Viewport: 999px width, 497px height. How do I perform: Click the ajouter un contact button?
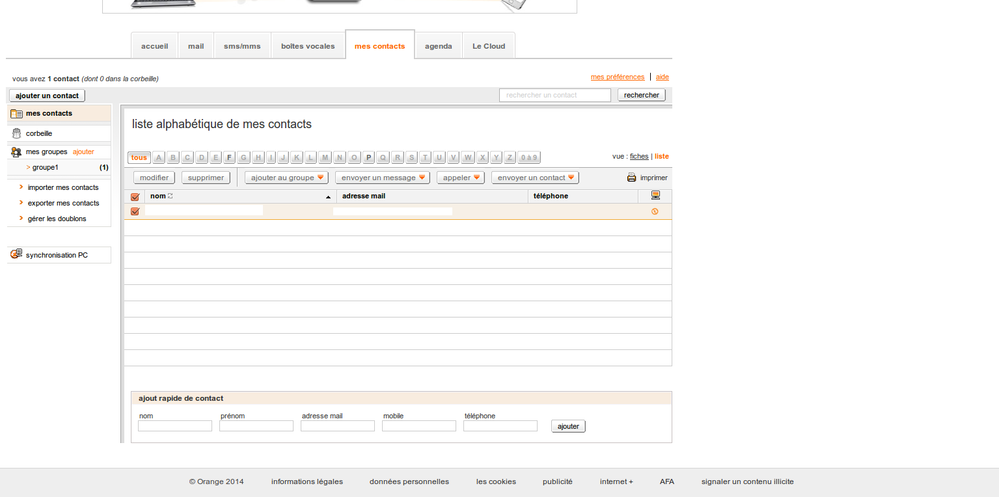(x=47, y=96)
